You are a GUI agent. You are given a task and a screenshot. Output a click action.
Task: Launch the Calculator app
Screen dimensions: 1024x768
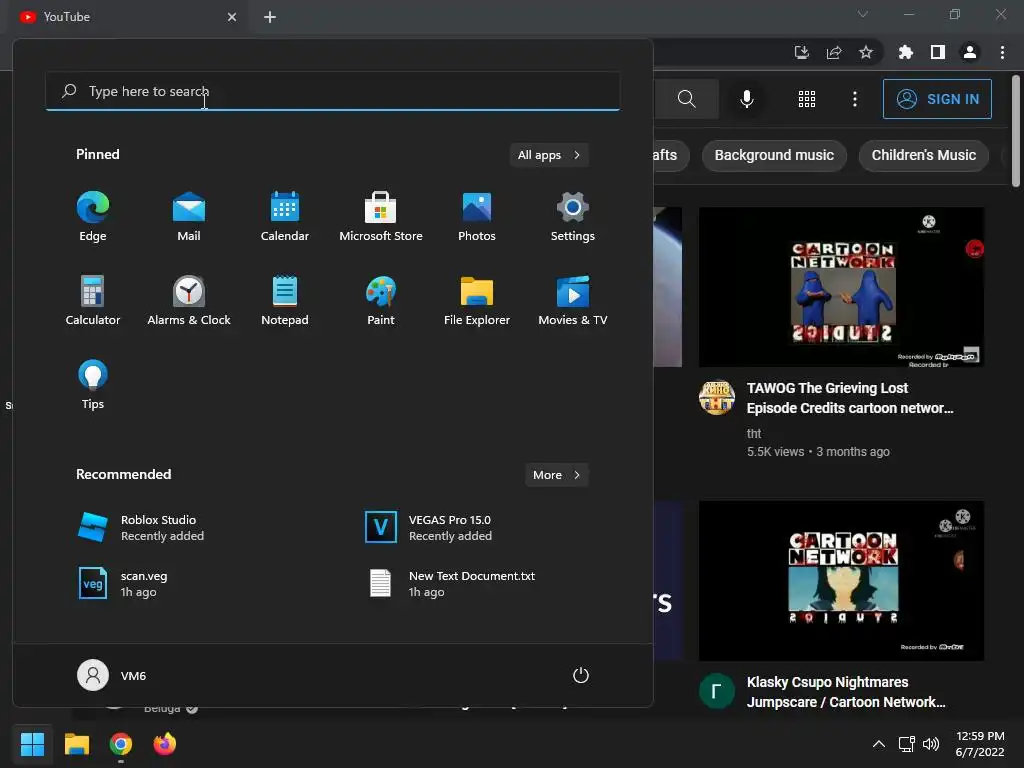pos(93,300)
